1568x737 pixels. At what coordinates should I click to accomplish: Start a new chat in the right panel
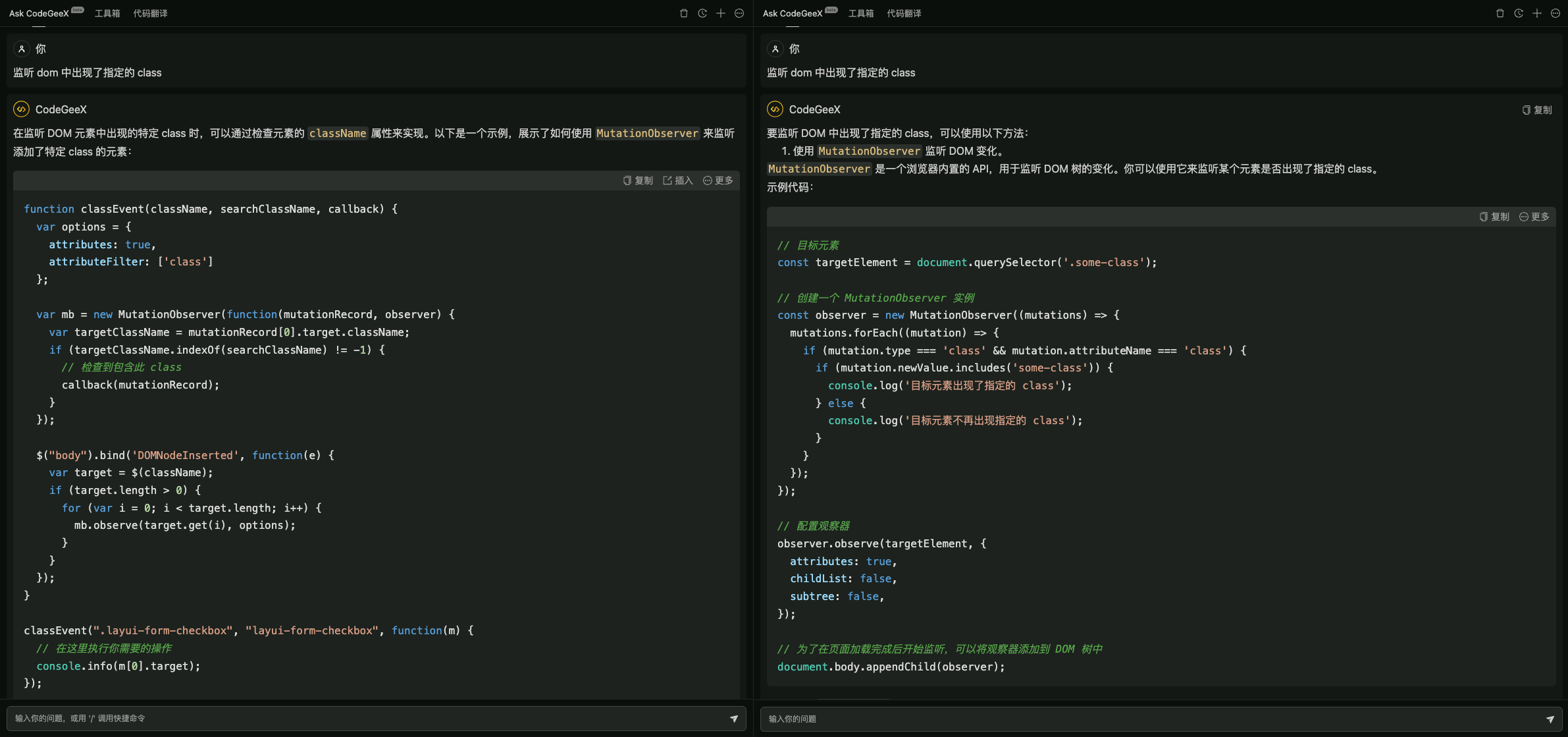coord(1537,13)
